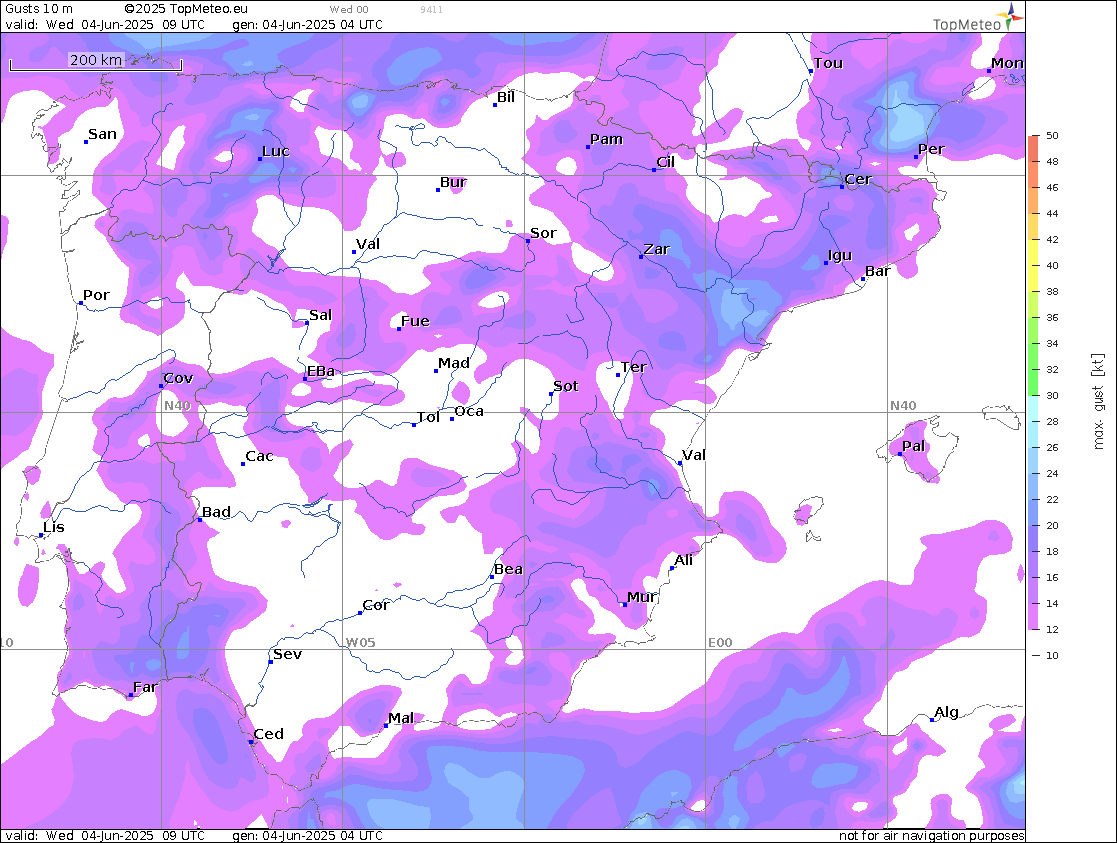1117x843 pixels.
Task: Click the "max. gust [kt]" legend title
Action: pyautogui.click(x=1098, y=401)
